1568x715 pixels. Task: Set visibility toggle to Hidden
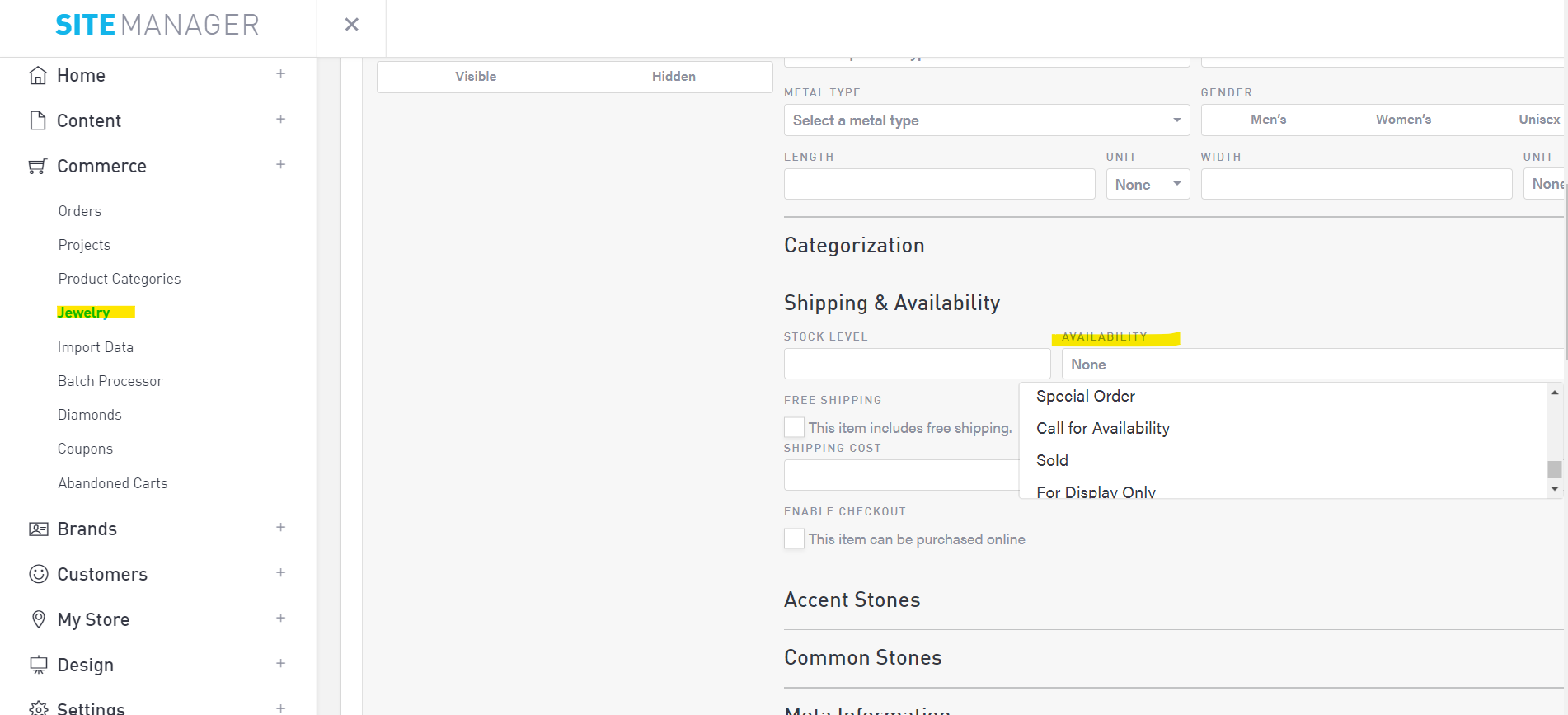(674, 77)
